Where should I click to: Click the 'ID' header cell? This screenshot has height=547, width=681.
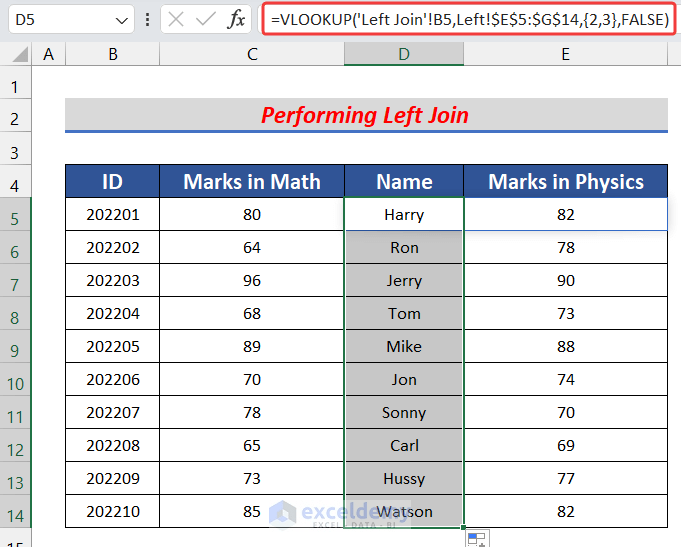click(x=112, y=181)
